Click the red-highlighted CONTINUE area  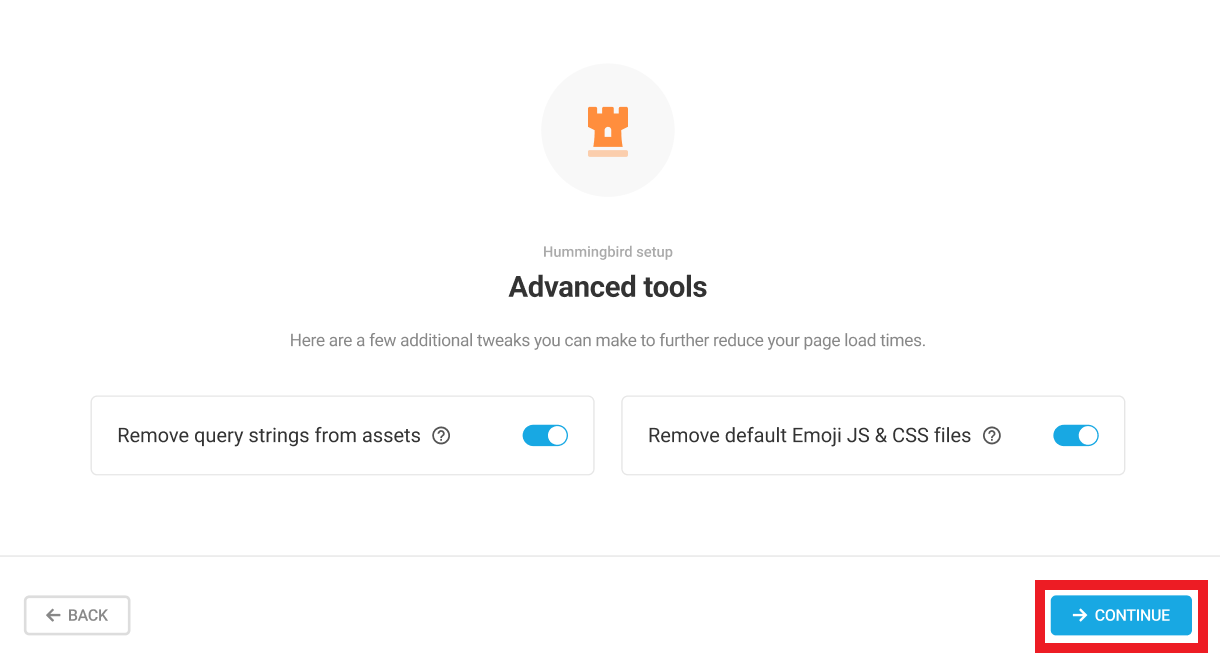point(1120,616)
